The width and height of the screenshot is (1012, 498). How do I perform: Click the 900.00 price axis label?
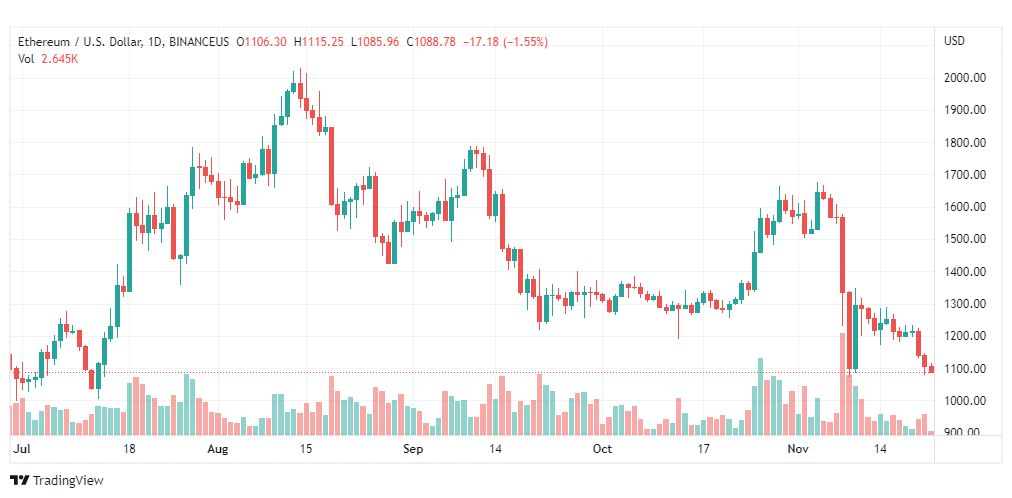click(x=966, y=433)
